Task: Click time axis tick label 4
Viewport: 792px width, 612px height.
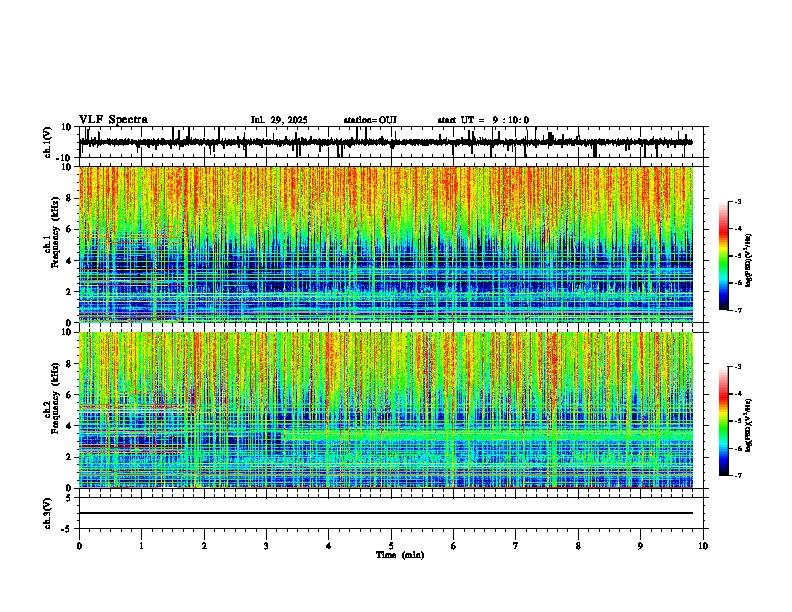Action: (x=328, y=546)
